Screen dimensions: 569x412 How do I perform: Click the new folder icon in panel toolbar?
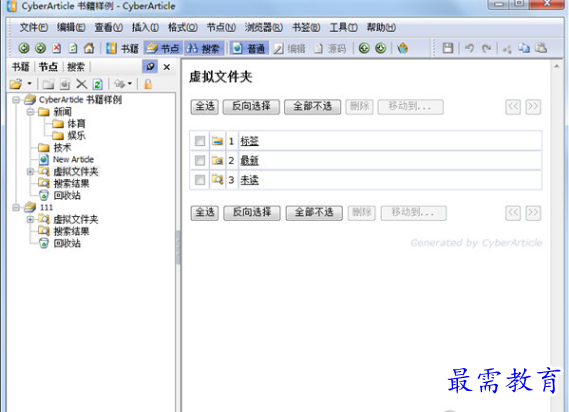pyautogui.click(x=48, y=84)
